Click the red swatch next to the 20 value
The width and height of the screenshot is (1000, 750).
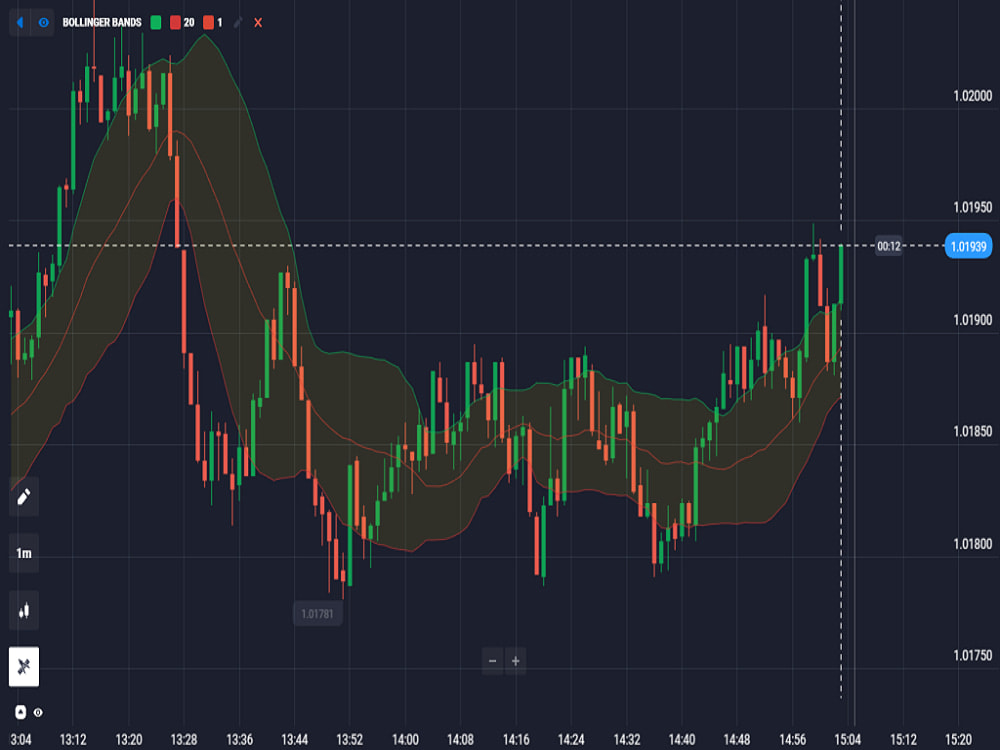(x=174, y=22)
